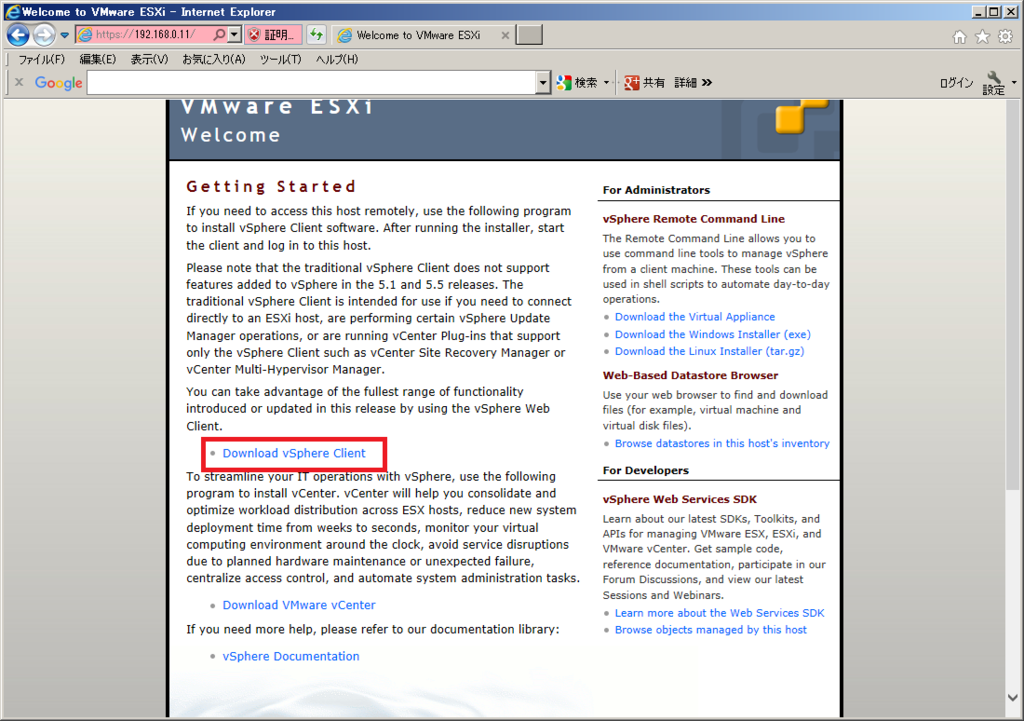Viewport: 1024px width, 721px height.
Task: Click the Home icon
Action: click(x=959, y=37)
